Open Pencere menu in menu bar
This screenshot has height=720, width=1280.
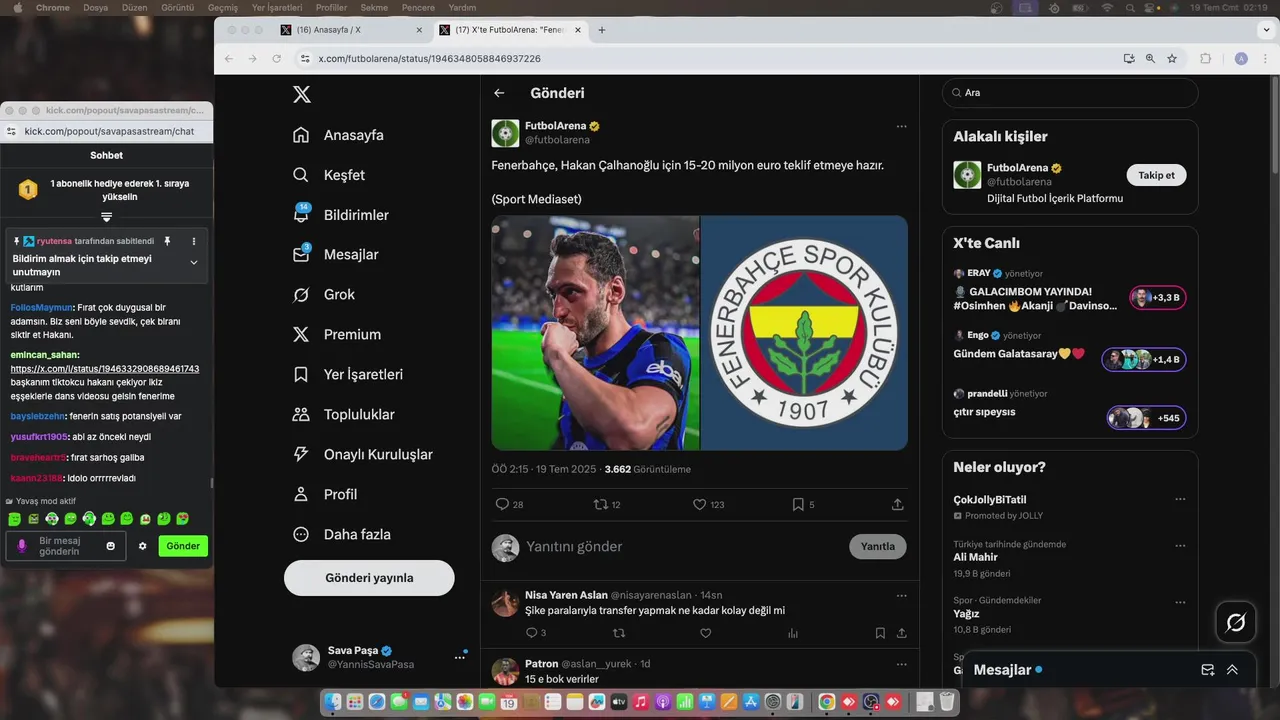pos(418,7)
